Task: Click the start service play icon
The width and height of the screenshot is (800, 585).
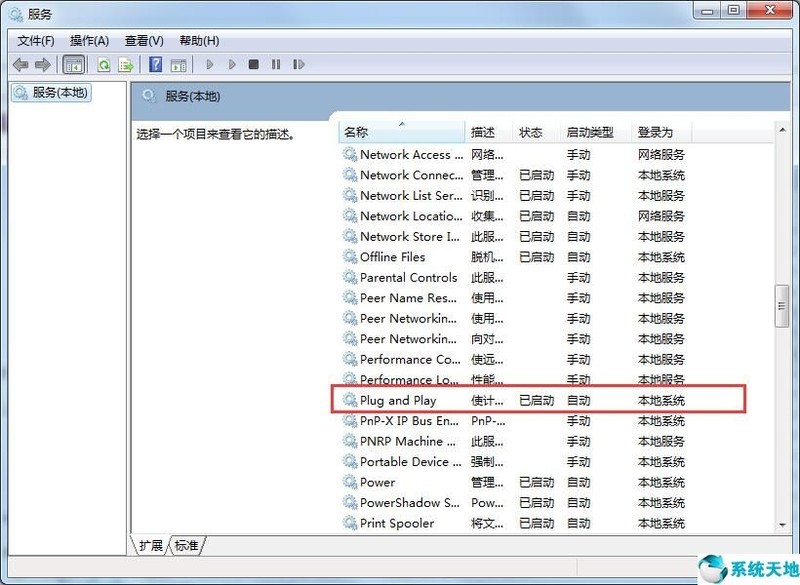Action: point(210,64)
